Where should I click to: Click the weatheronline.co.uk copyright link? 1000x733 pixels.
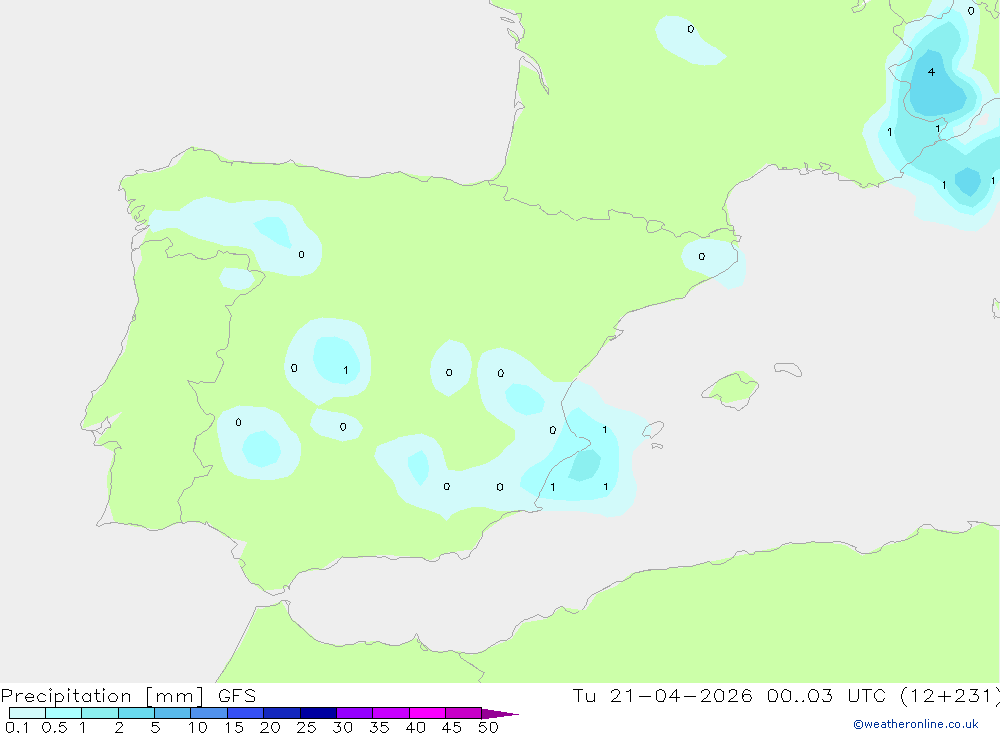point(916,724)
